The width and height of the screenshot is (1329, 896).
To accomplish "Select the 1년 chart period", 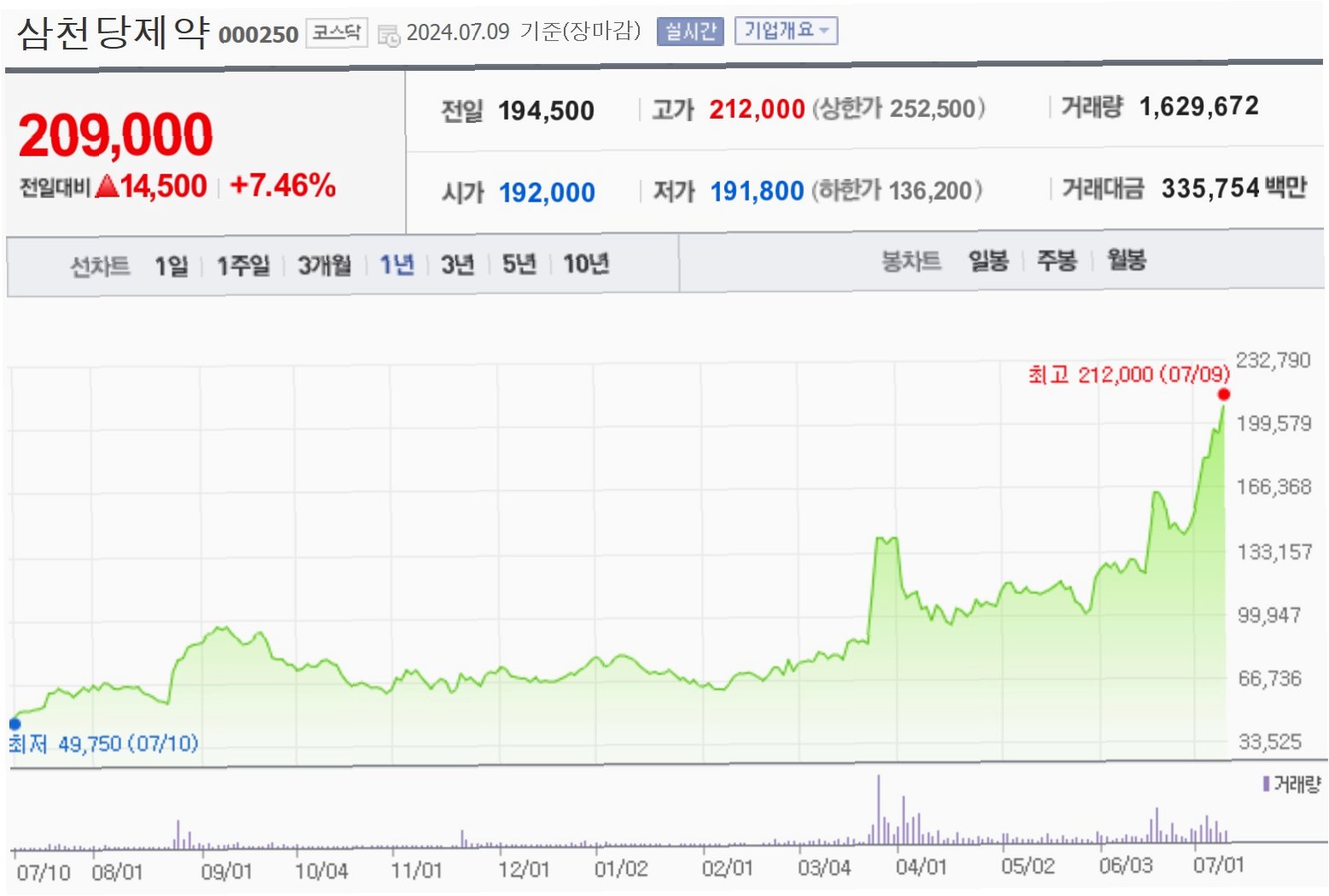I will tap(396, 265).
